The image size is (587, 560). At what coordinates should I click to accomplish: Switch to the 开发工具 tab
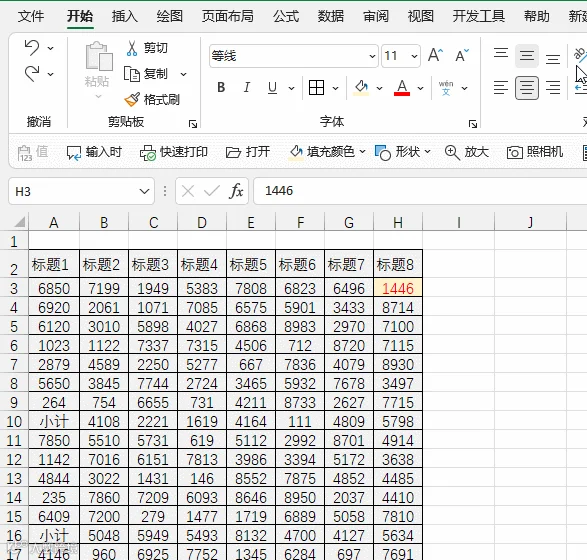479,16
